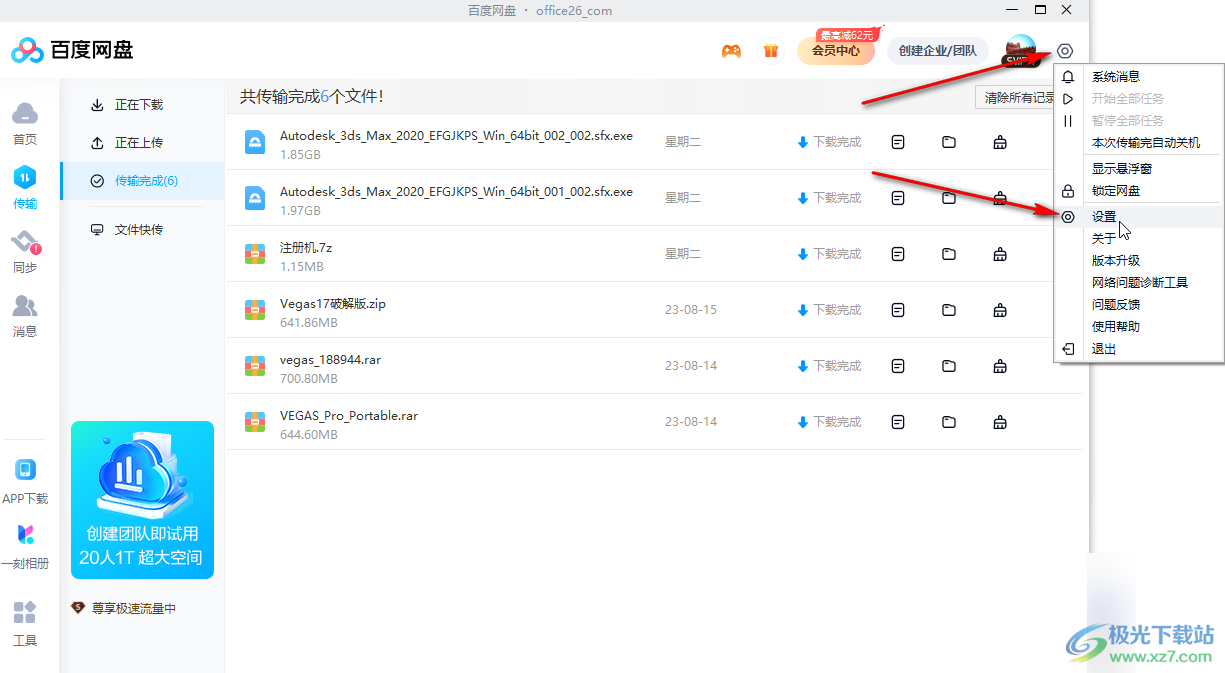The width and height of the screenshot is (1225, 673).
Task: Select 设置 from the dropdown menu
Action: click(x=1104, y=217)
